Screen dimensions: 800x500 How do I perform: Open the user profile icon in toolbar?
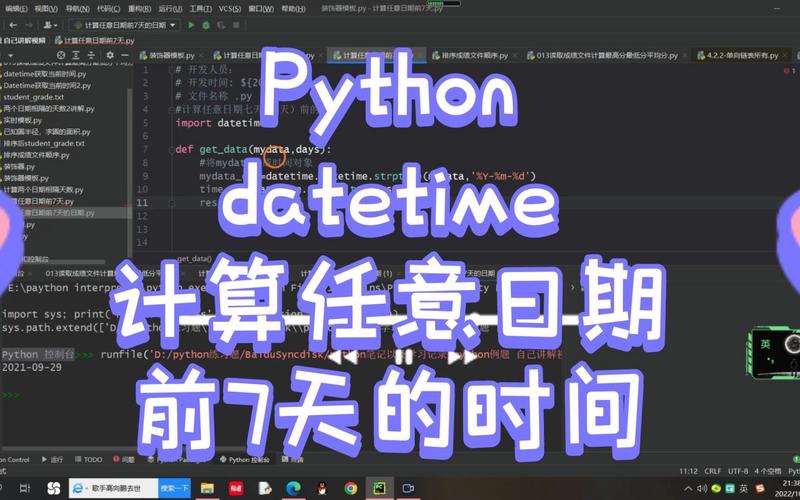pyautogui.click(x=49, y=25)
